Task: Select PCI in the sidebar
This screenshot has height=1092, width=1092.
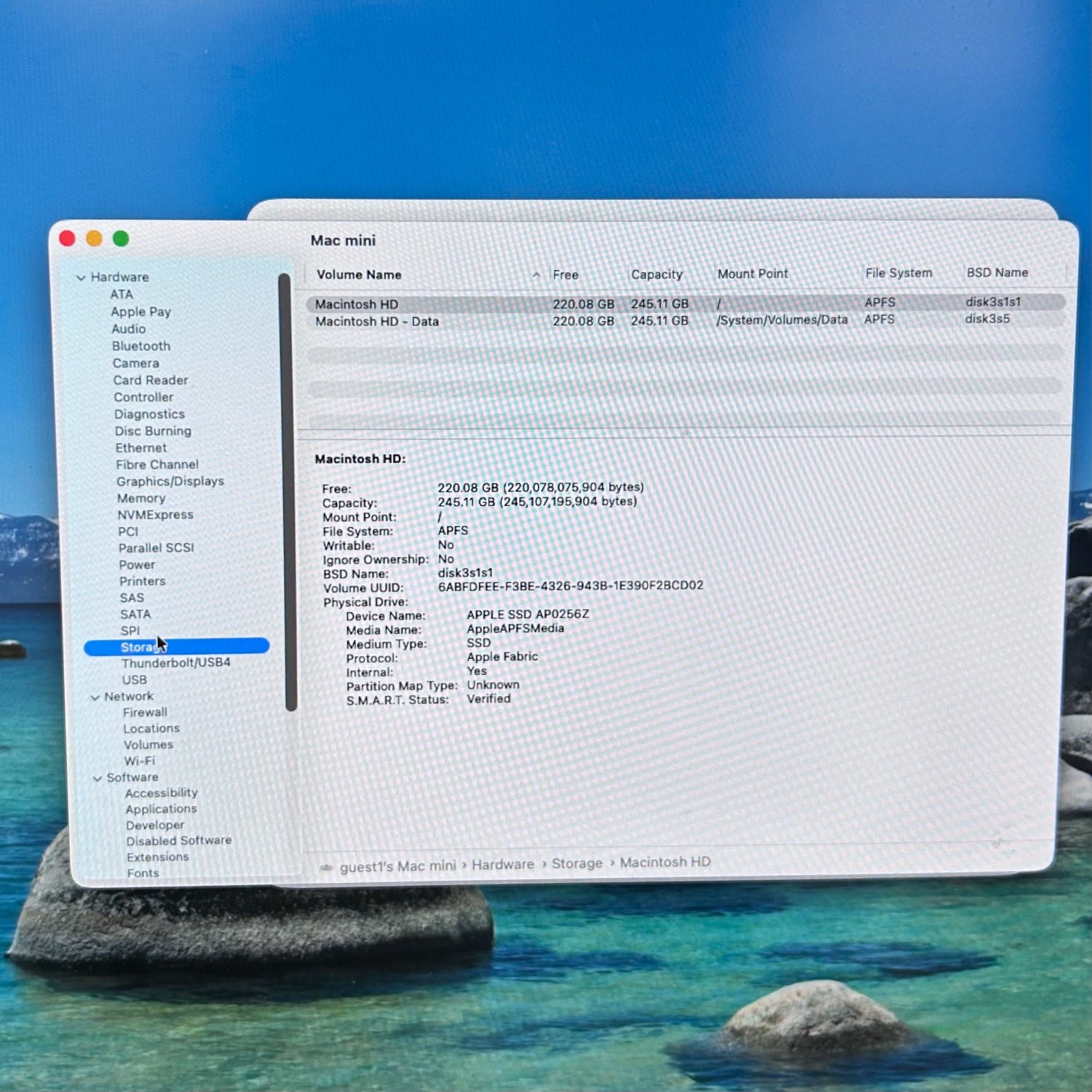Action: pyautogui.click(x=128, y=531)
